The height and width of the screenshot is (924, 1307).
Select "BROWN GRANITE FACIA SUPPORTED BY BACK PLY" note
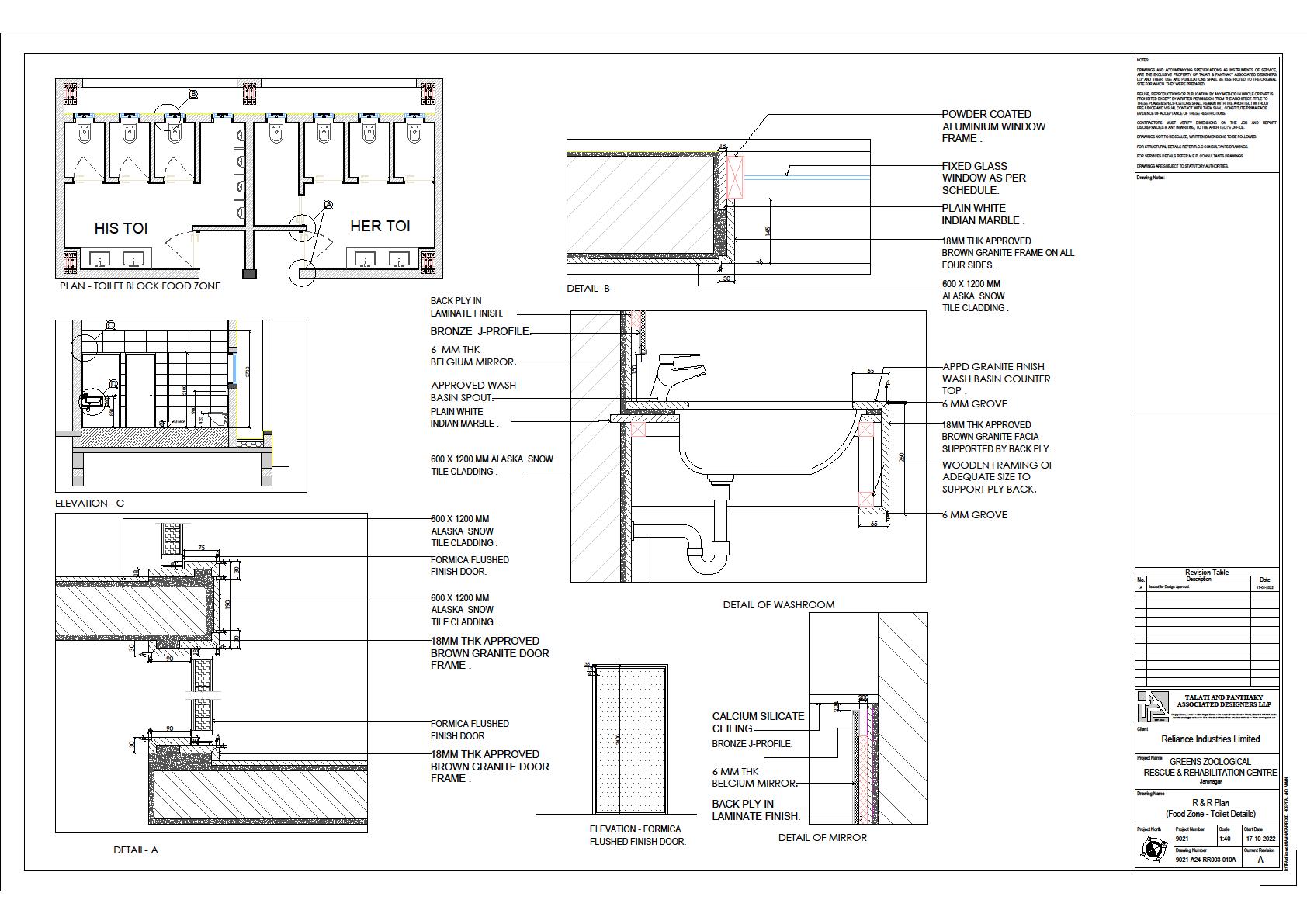pyautogui.click(x=998, y=442)
